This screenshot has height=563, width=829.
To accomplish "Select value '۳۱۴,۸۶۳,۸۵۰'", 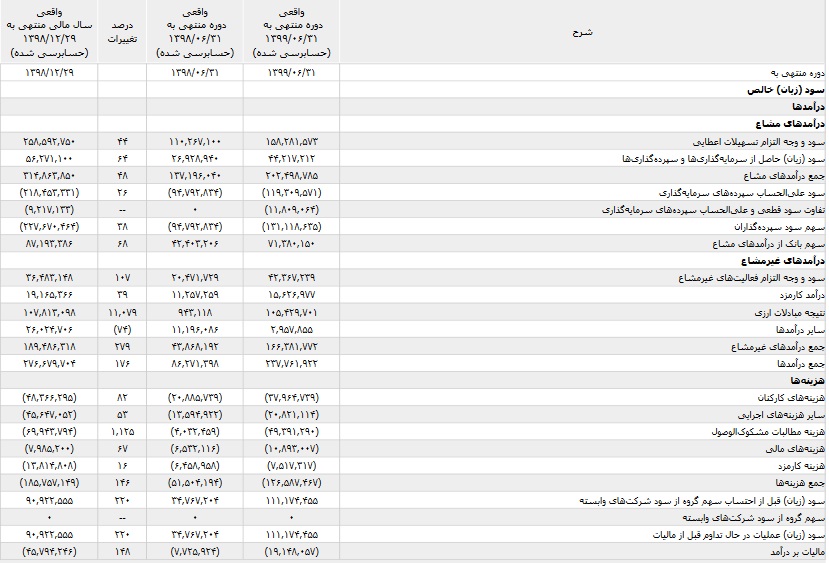I will (x=49, y=176).
